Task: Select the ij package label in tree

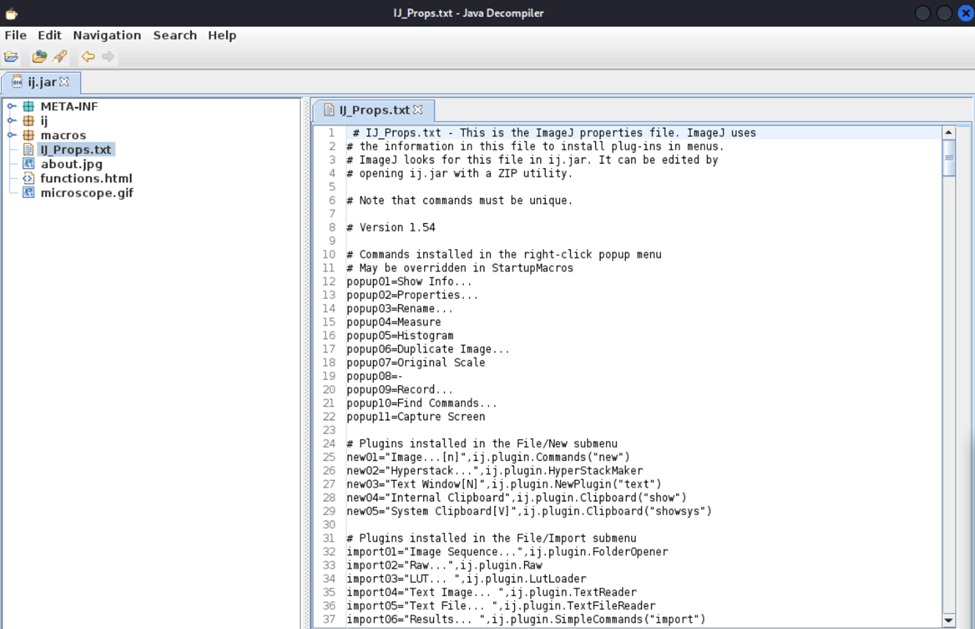Action: (x=44, y=121)
